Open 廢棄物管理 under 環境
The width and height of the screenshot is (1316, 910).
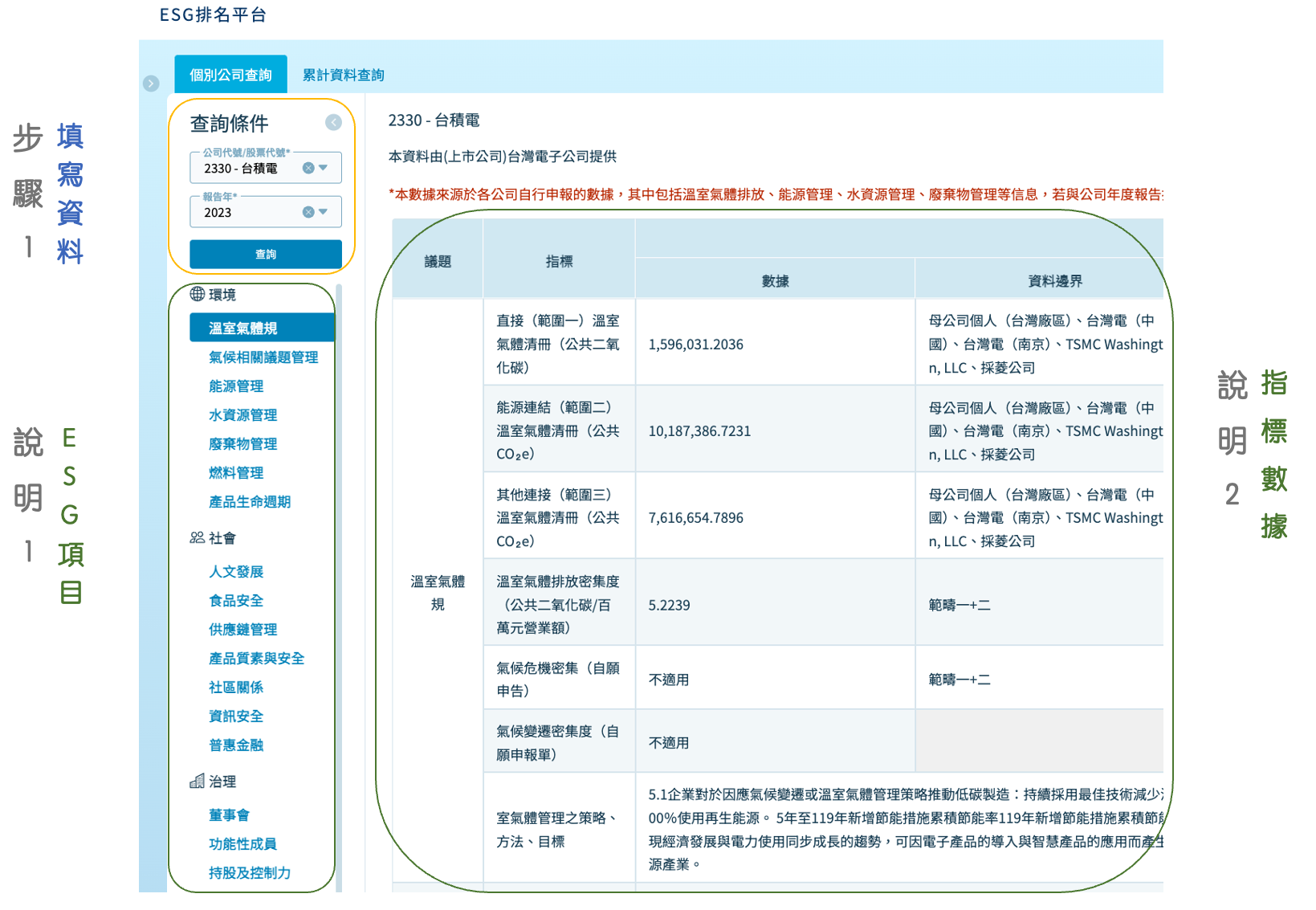(x=242, y=444)
